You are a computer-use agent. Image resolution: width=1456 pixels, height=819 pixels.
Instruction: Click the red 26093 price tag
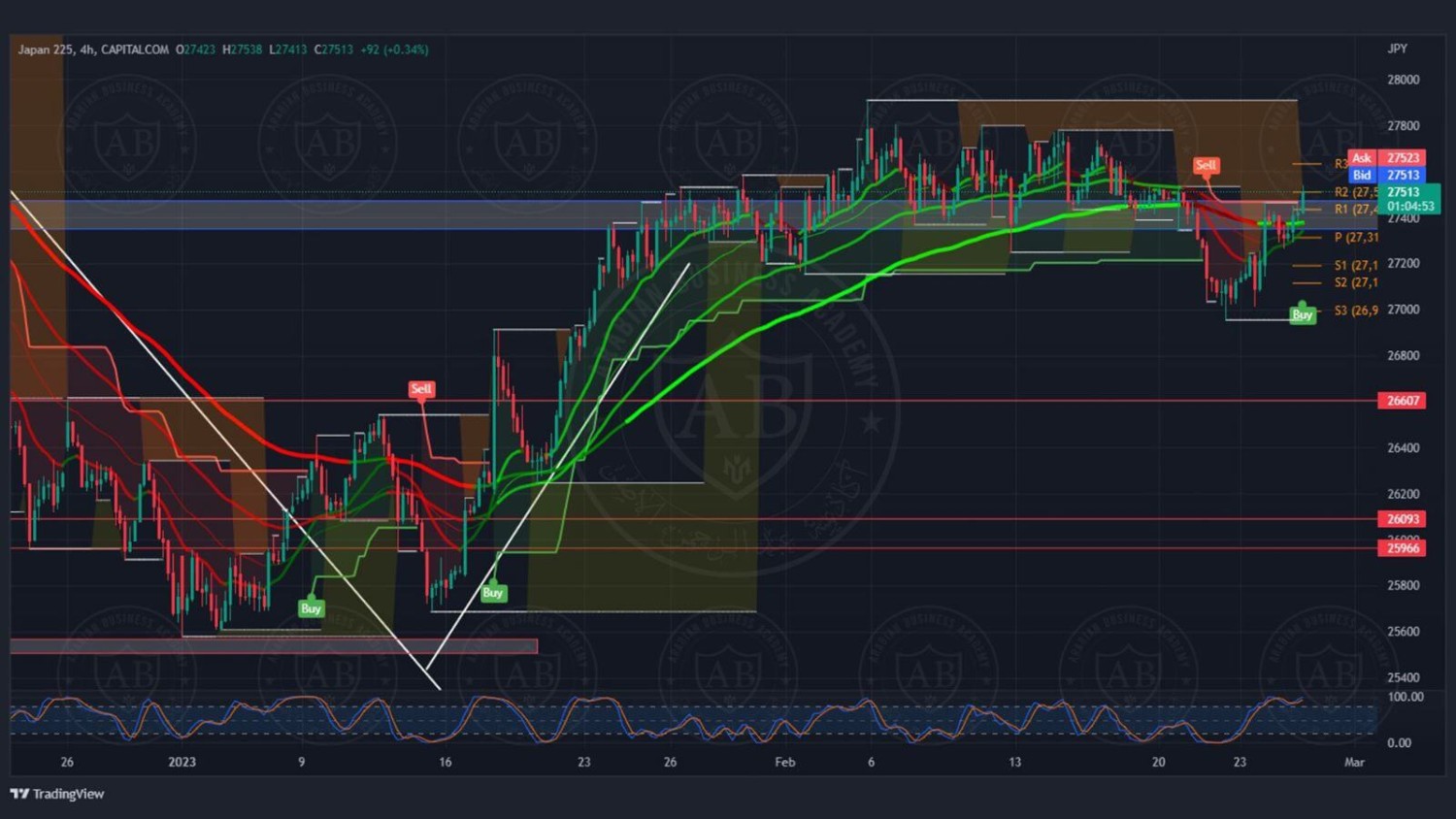(1403, 519)
